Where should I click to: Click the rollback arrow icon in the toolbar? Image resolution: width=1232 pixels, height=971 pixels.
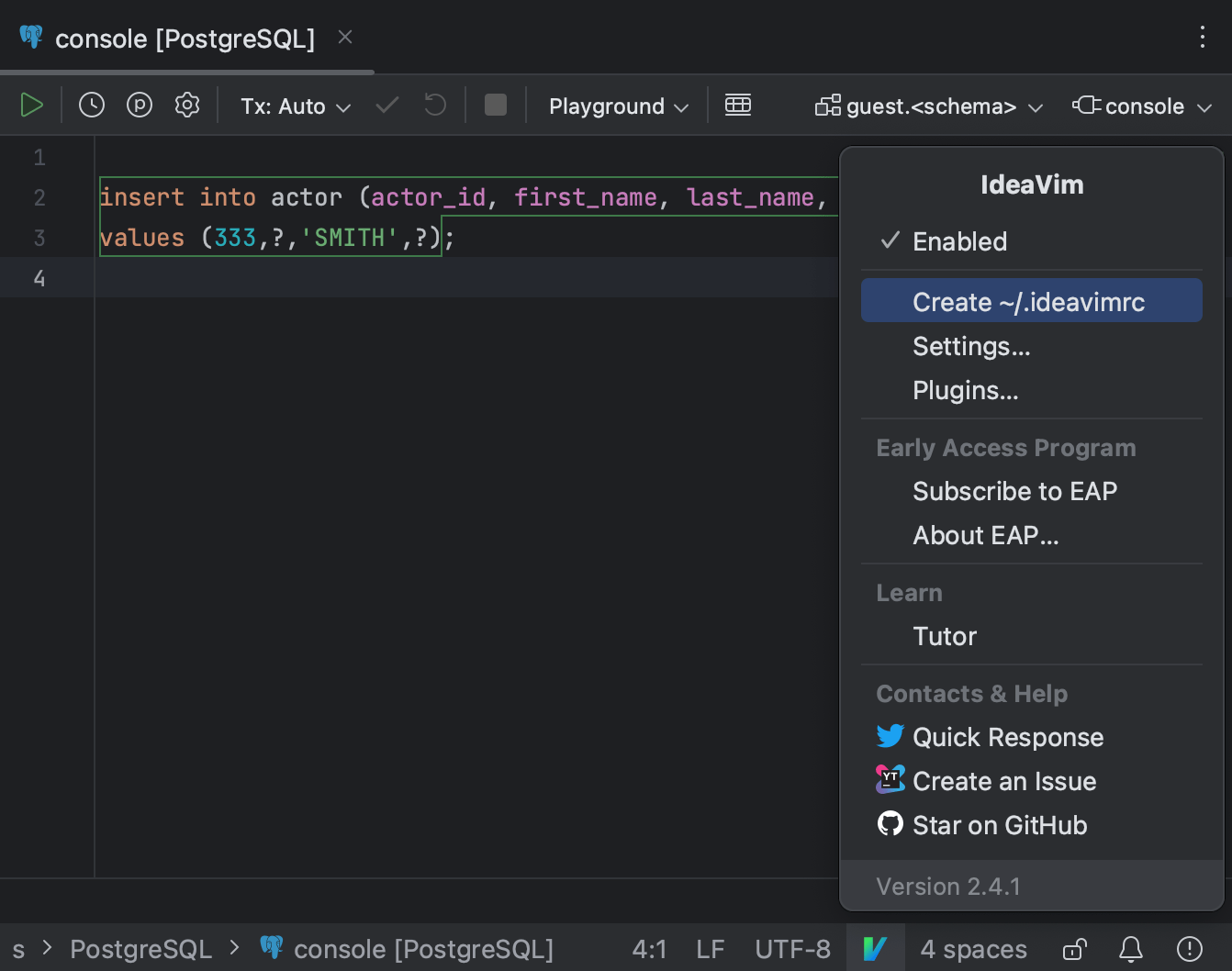coord(433,105)
